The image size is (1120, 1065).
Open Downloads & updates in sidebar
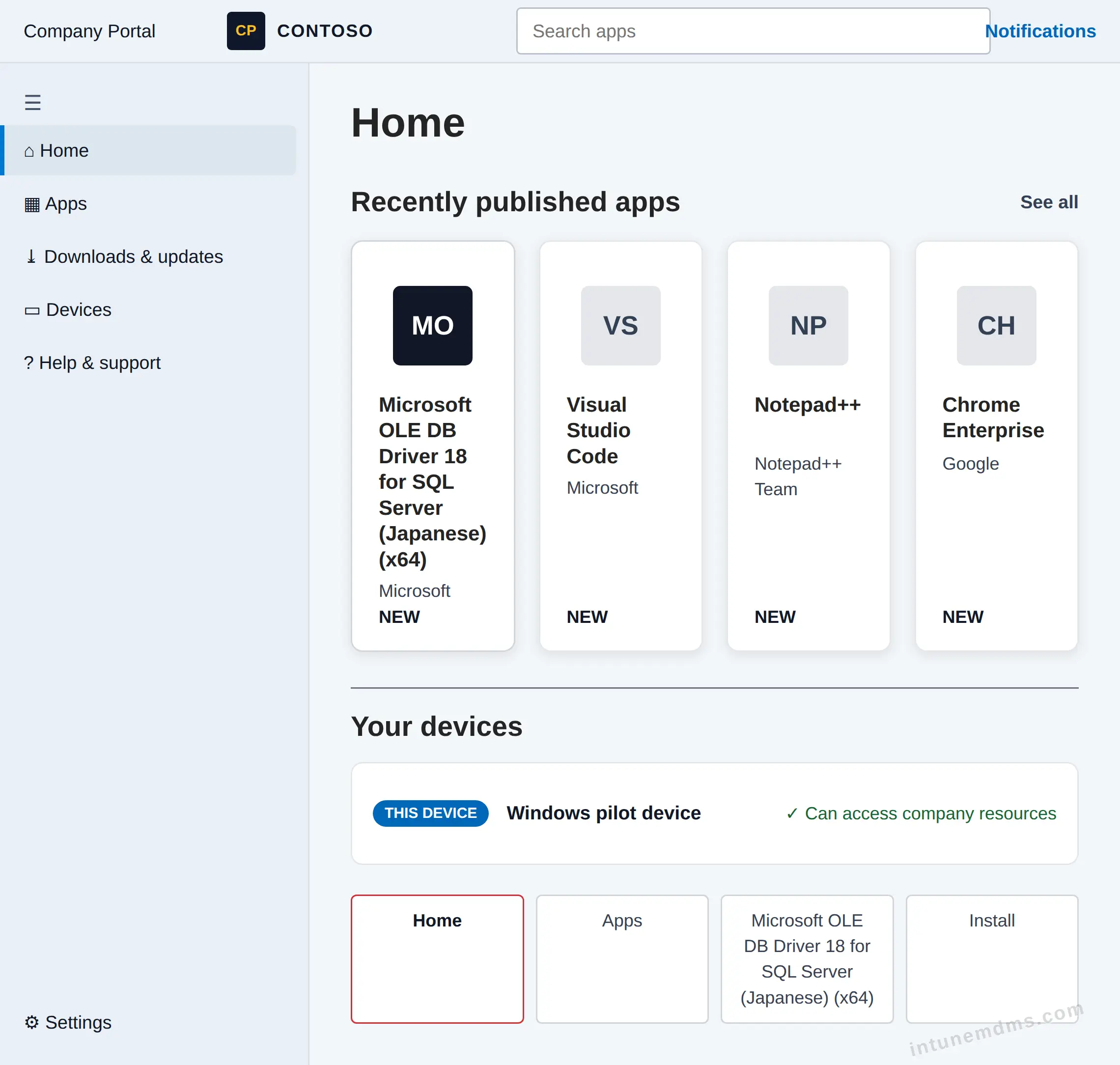pyautogui.click(x=148, y=256)
